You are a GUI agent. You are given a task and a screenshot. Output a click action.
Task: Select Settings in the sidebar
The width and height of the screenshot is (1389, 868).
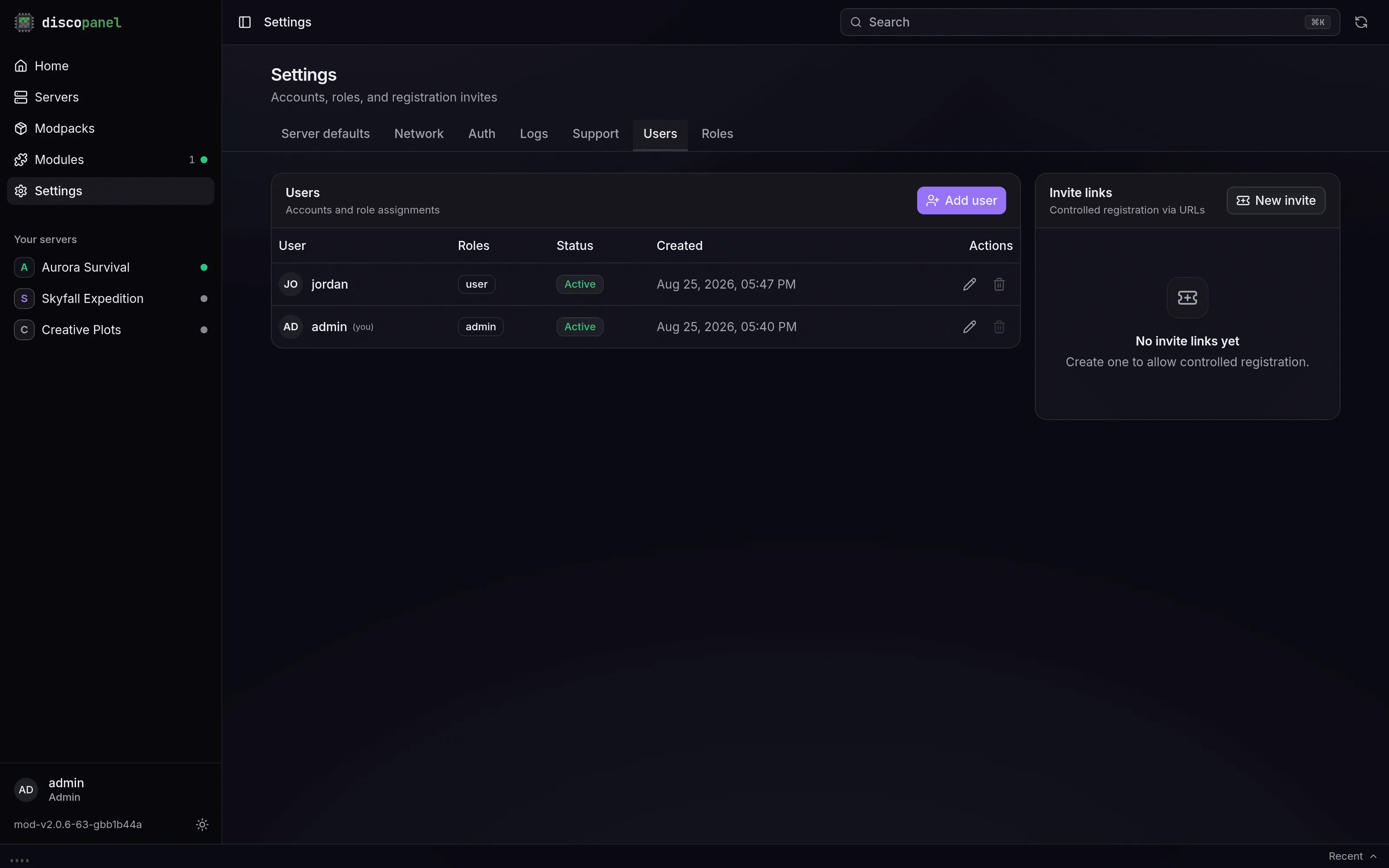[110, 191]
